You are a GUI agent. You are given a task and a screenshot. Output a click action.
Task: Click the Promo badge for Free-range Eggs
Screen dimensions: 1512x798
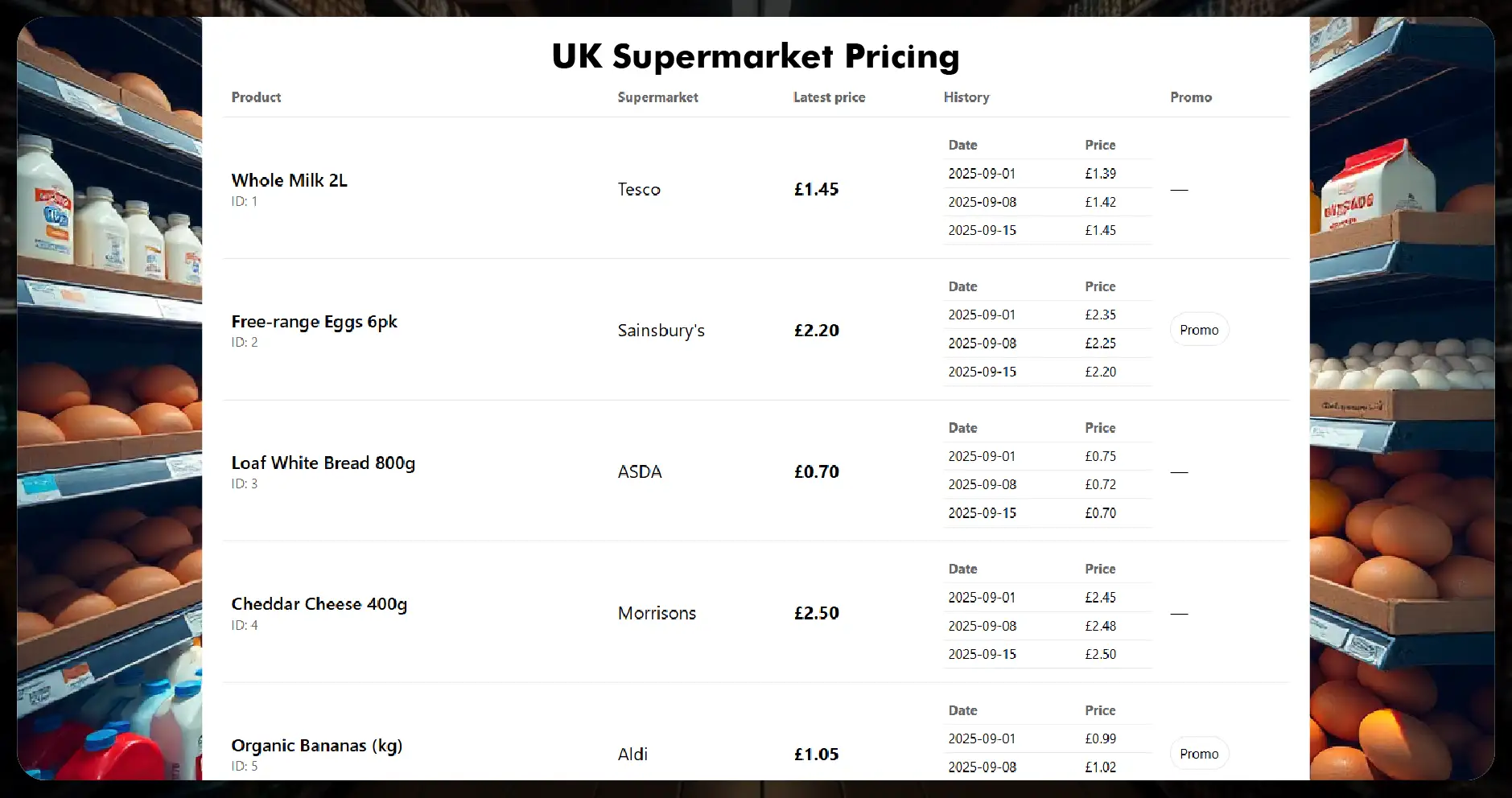click(x=1198, y=329)
